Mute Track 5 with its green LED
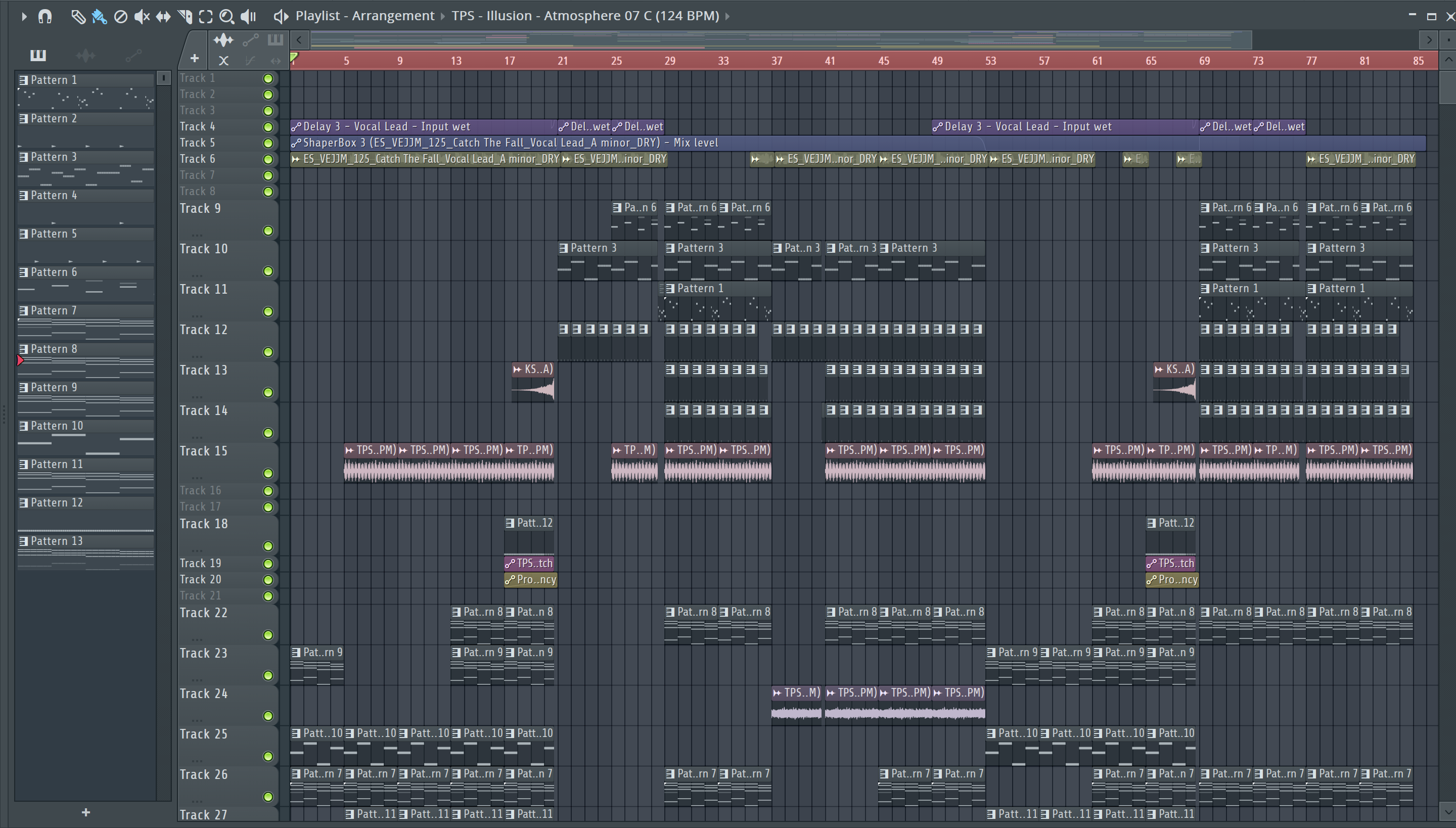 [x=268, y=144]
